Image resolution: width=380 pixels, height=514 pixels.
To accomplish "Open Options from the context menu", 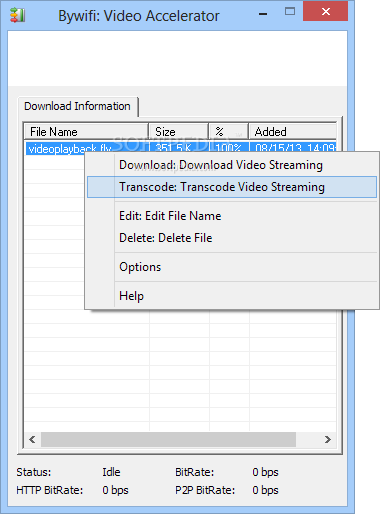I will (232, 267).
